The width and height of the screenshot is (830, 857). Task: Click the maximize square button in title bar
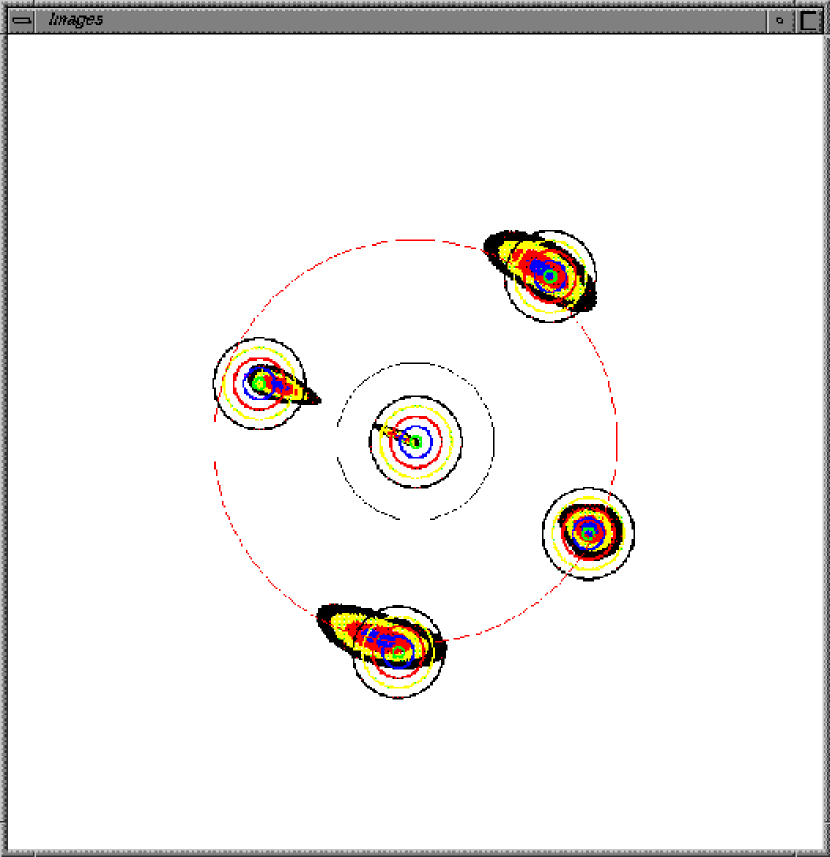[x=809, y=19]
